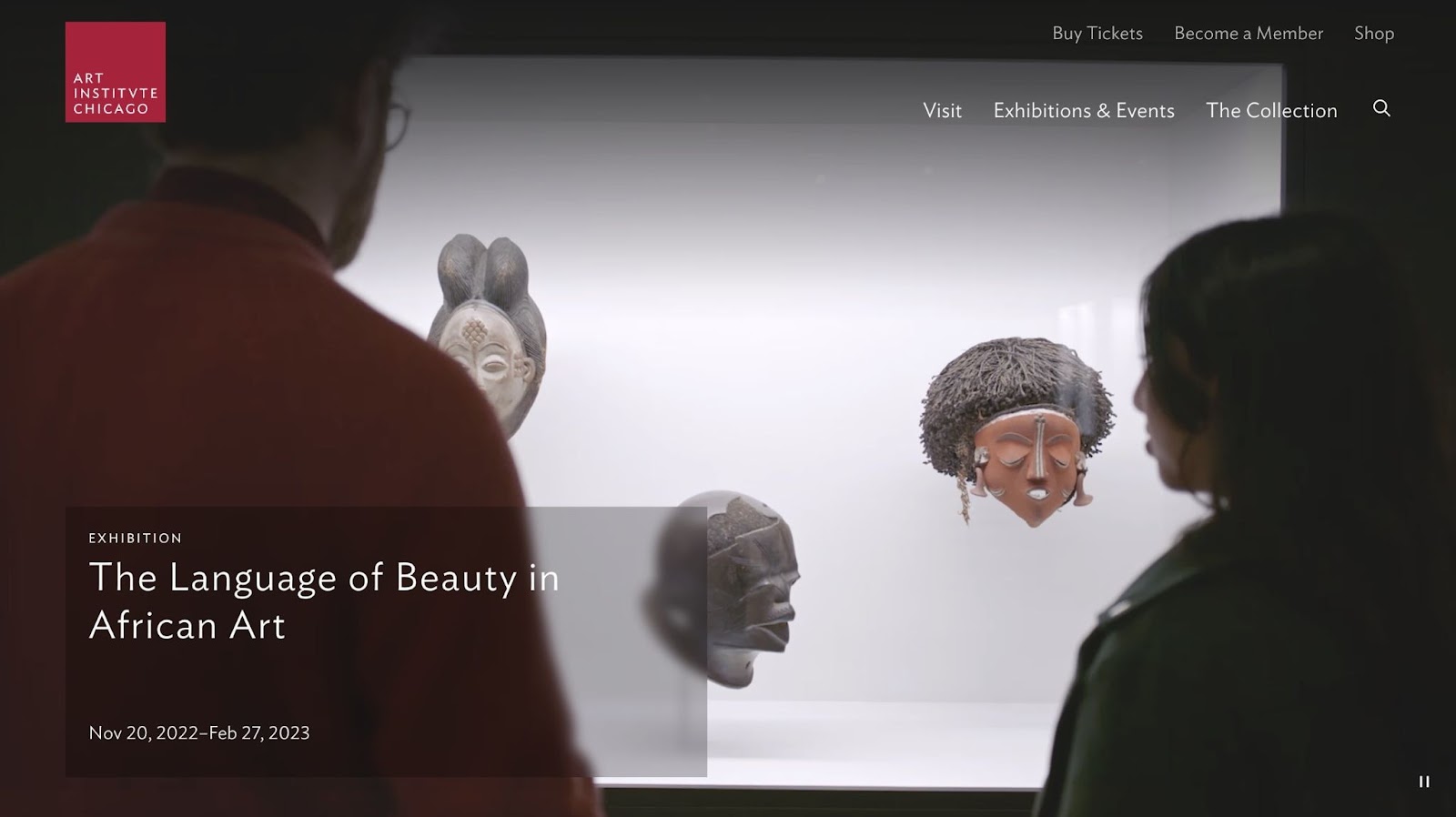The width and height of the screenshot is (1456, 817).
Task: Go to Buy Tickets
Action: point(1097,33)
